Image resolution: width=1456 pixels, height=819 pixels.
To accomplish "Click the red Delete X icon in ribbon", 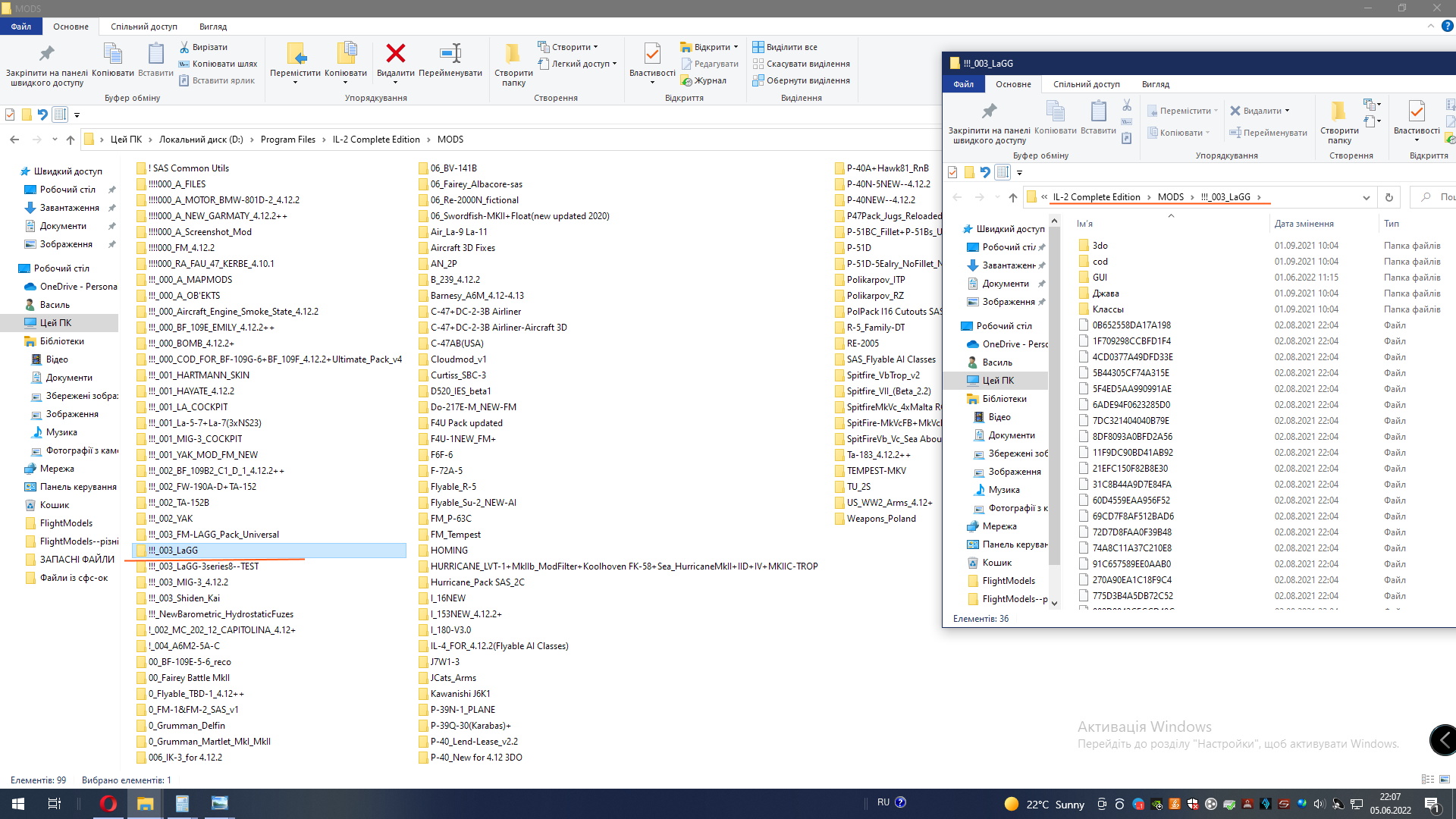I will click(395, 54).
